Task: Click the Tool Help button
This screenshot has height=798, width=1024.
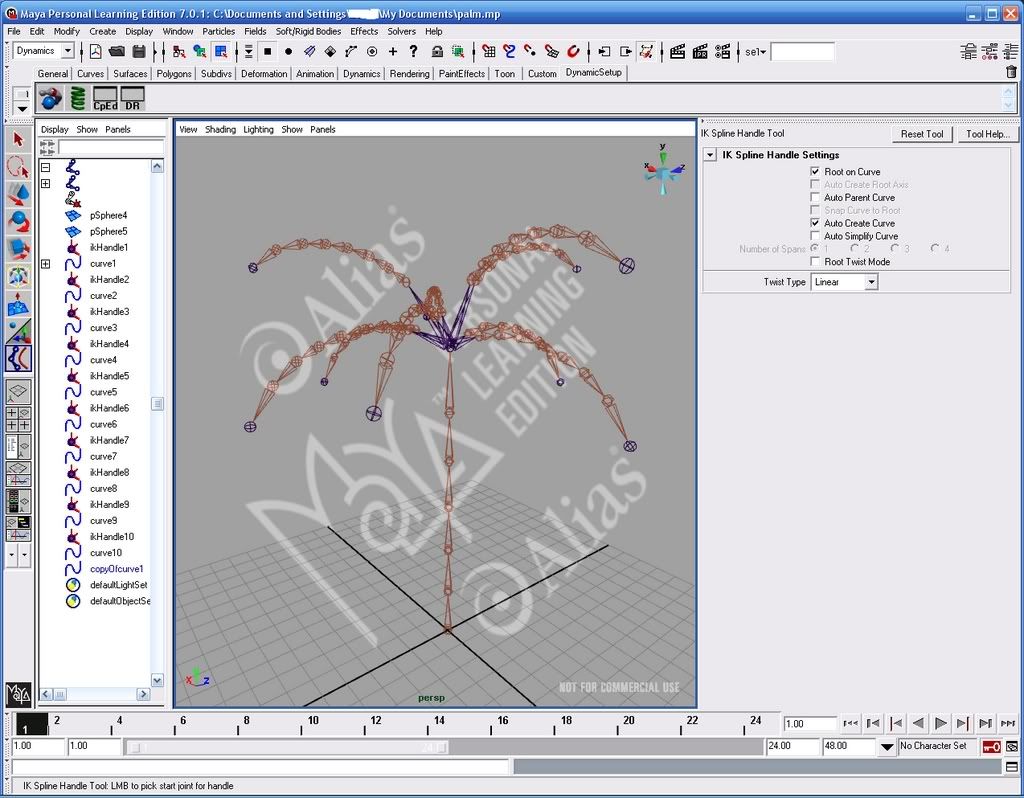Action: (x=988, y=134)
